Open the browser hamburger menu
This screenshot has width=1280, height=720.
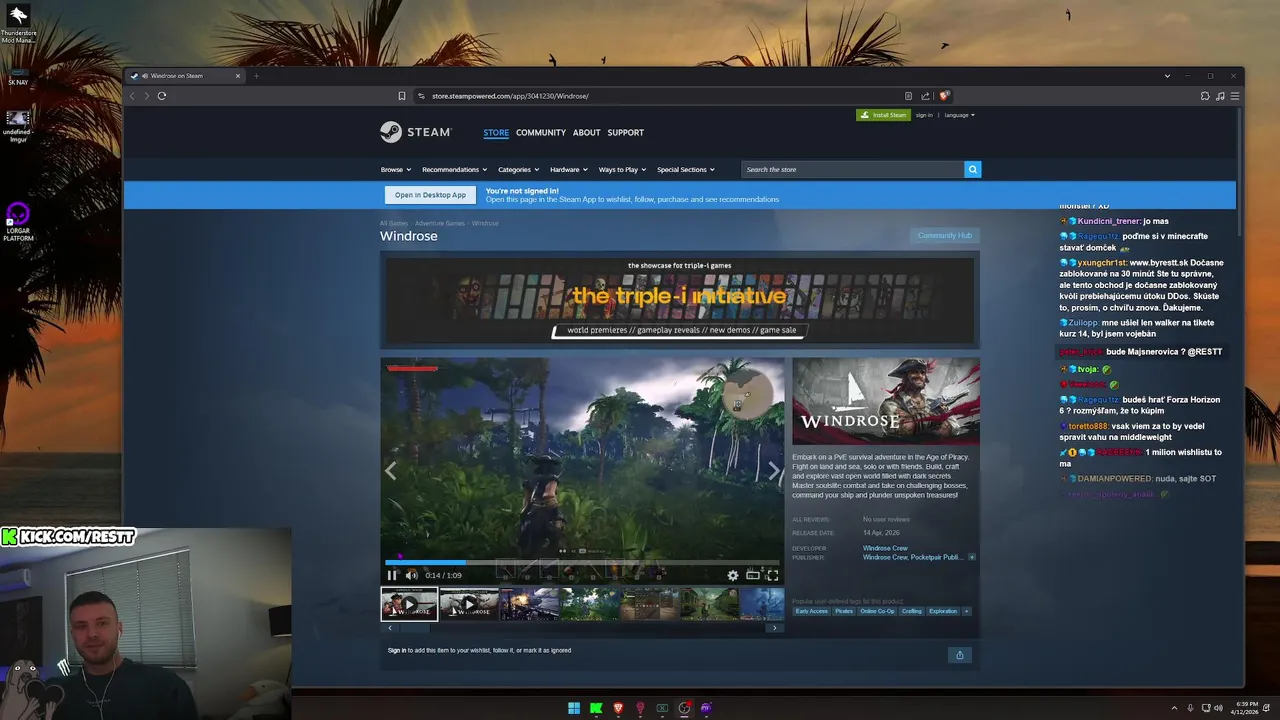click(x=1235, y=96)
